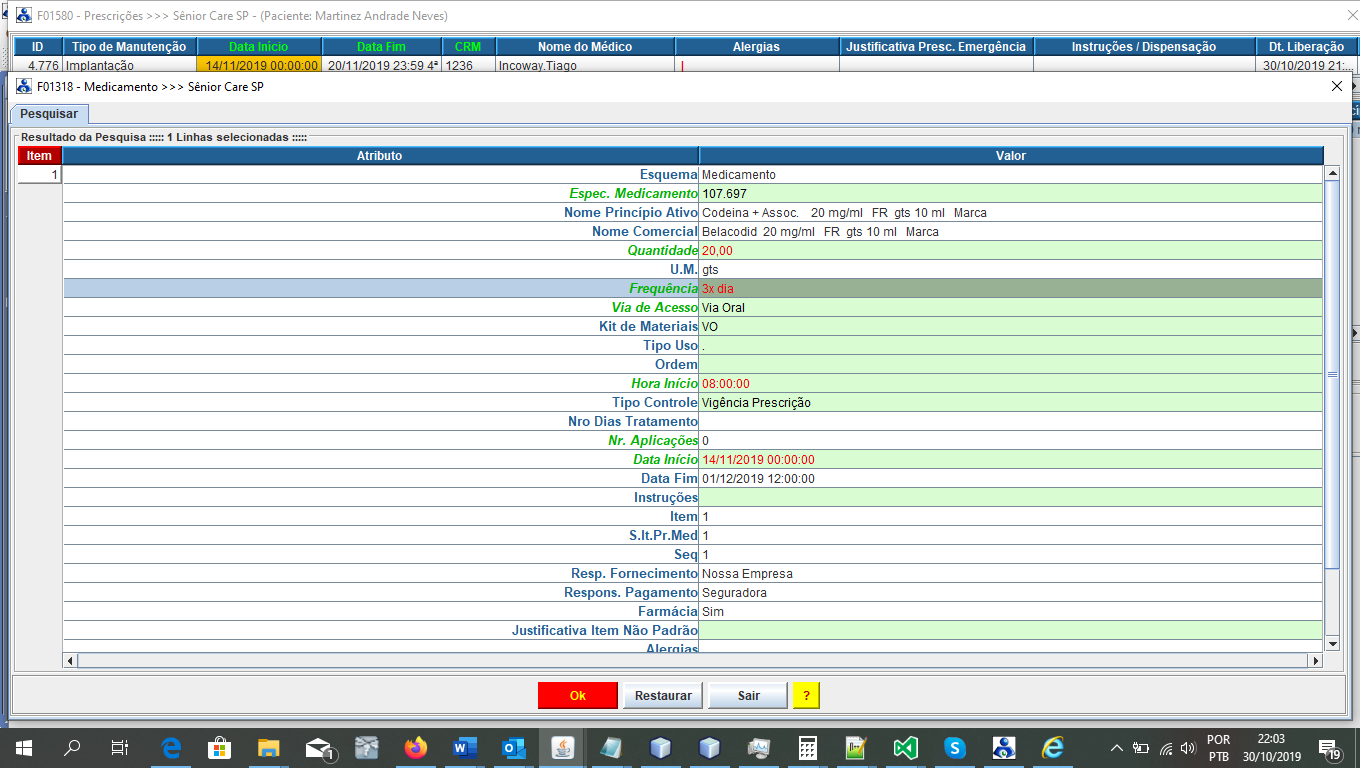
Task: Click the Restaurar button
Action: [x=663, y=695]
